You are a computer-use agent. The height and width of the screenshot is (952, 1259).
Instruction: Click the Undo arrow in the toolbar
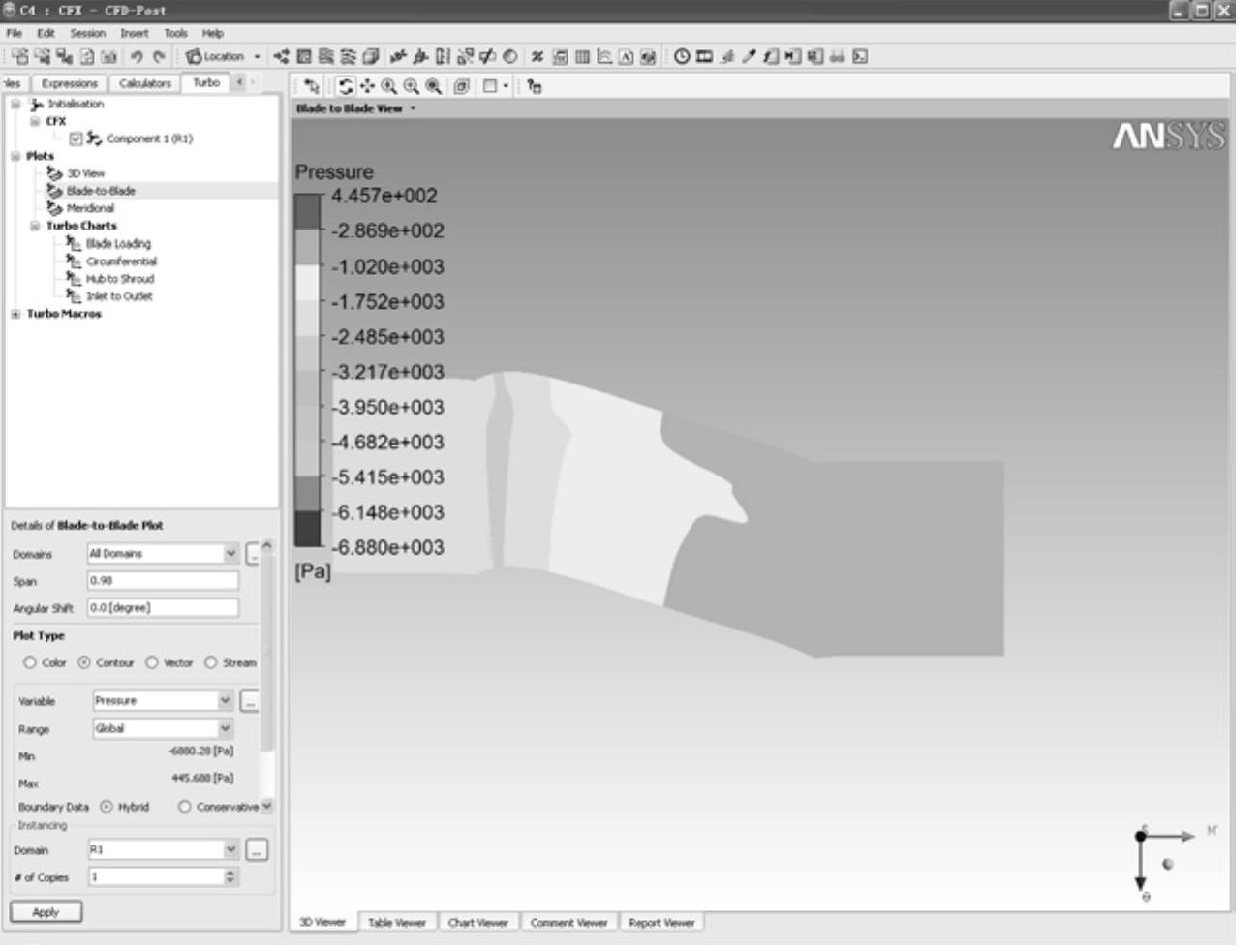(x=137, y=57)
